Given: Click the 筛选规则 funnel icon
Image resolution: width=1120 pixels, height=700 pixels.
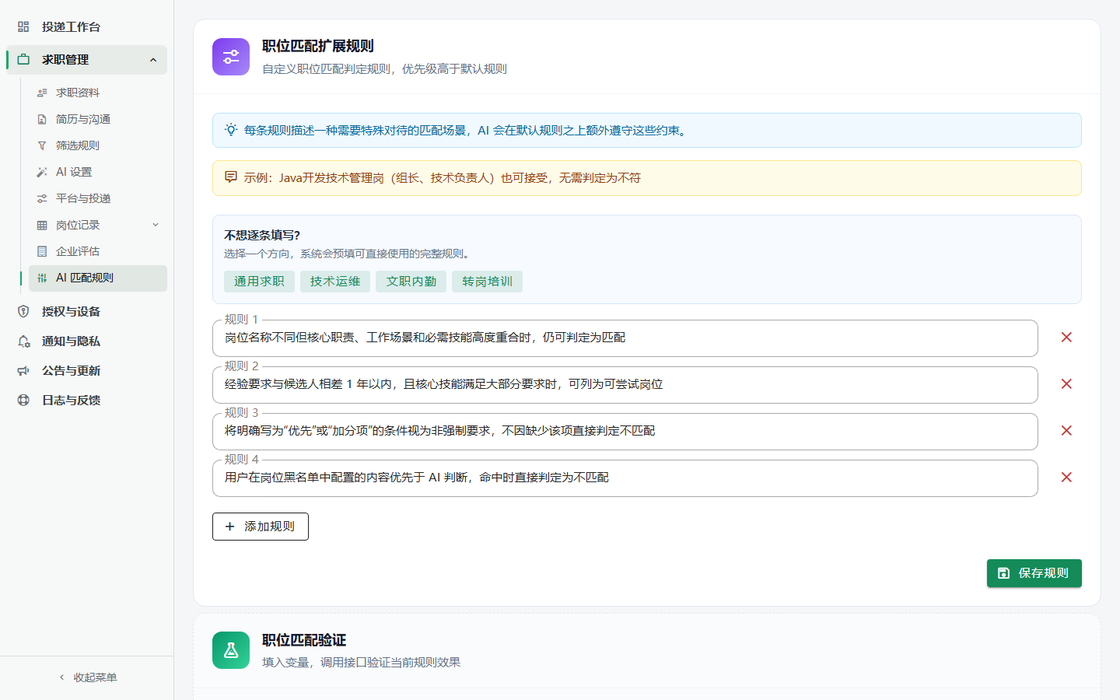Looking at the screenshot, I should click(x=42, y=146).
